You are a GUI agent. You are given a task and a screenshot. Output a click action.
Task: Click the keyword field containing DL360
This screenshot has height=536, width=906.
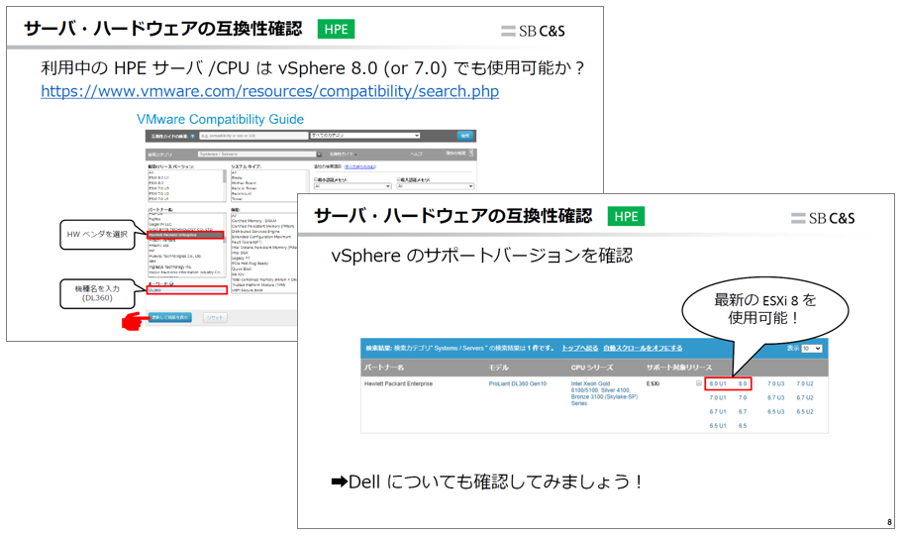coord(187,290)
